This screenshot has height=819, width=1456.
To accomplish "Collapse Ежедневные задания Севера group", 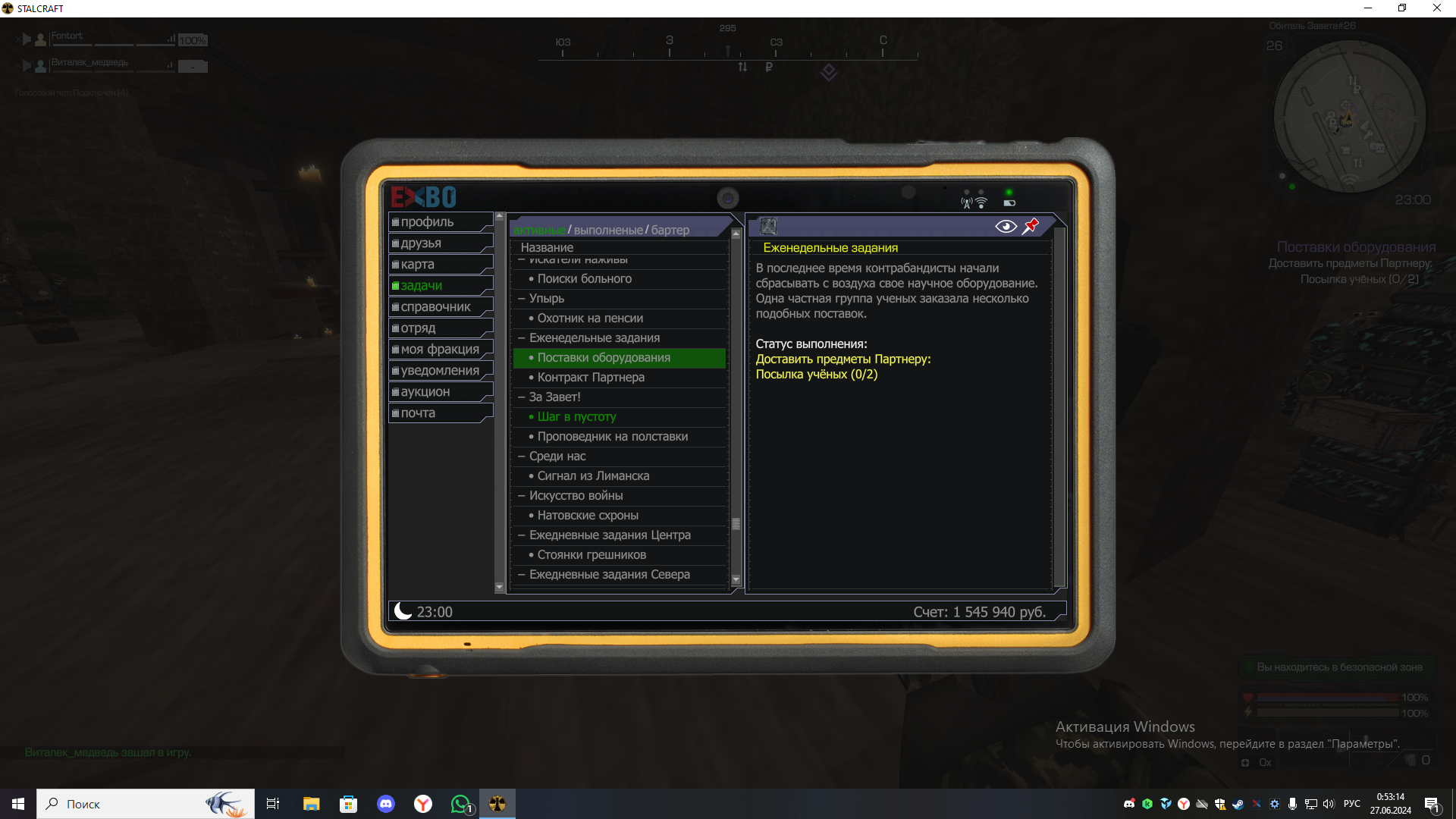I will click(522, 575).
